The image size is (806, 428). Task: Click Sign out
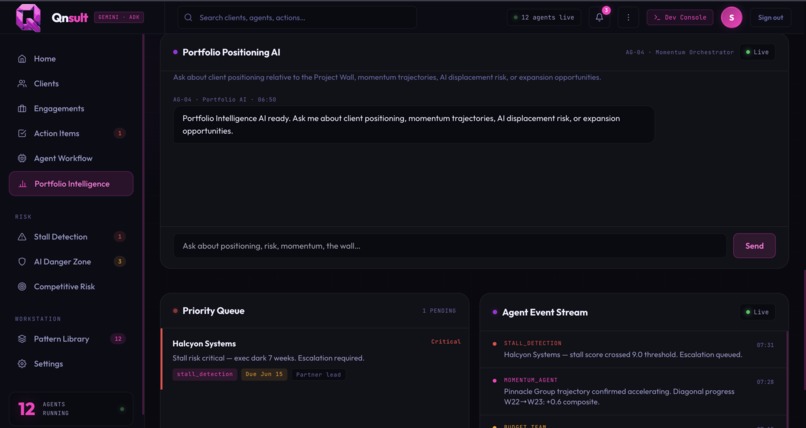pos(770,17)
